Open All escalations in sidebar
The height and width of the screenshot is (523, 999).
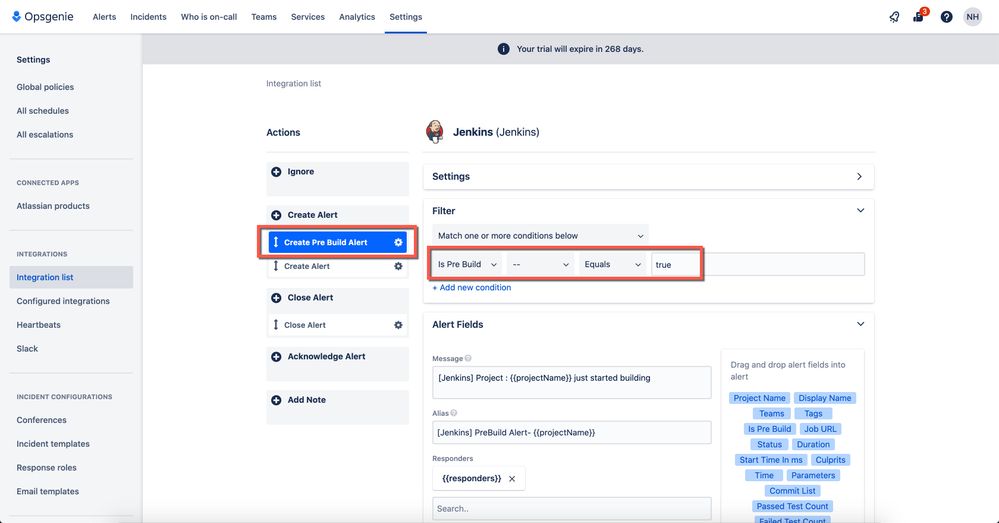[45, 134]
